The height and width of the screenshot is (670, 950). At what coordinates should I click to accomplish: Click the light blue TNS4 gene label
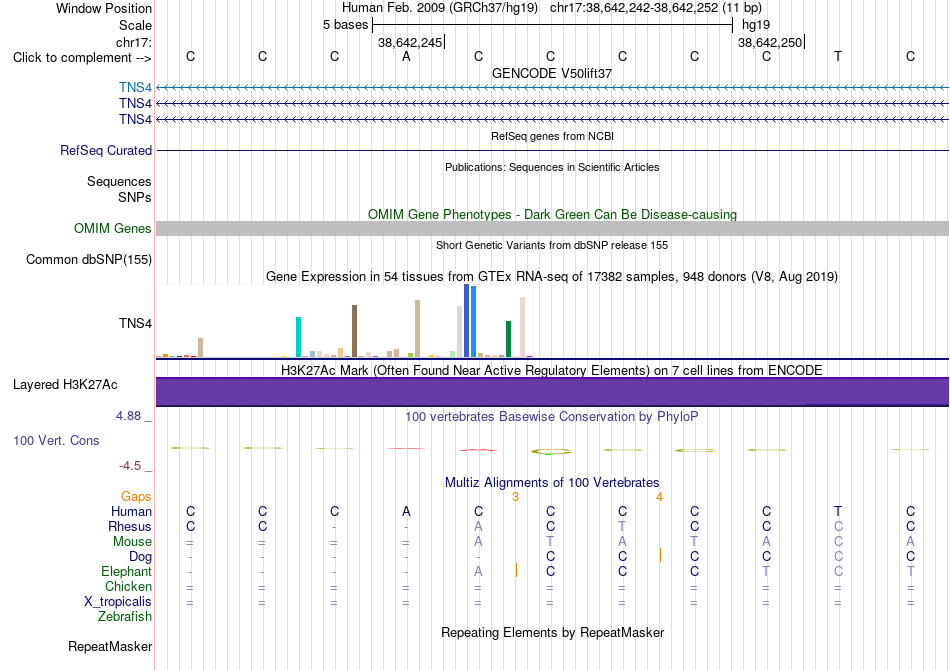(x=135, y=87)
